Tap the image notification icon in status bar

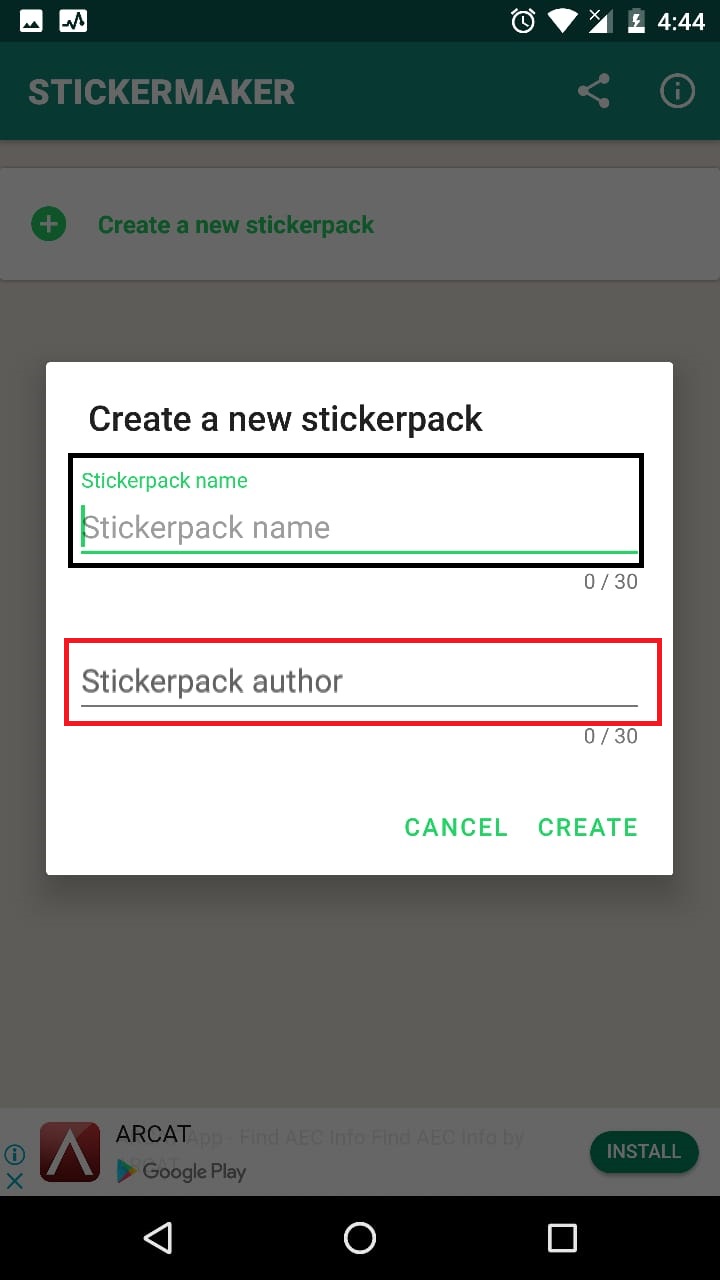[31, 21]
